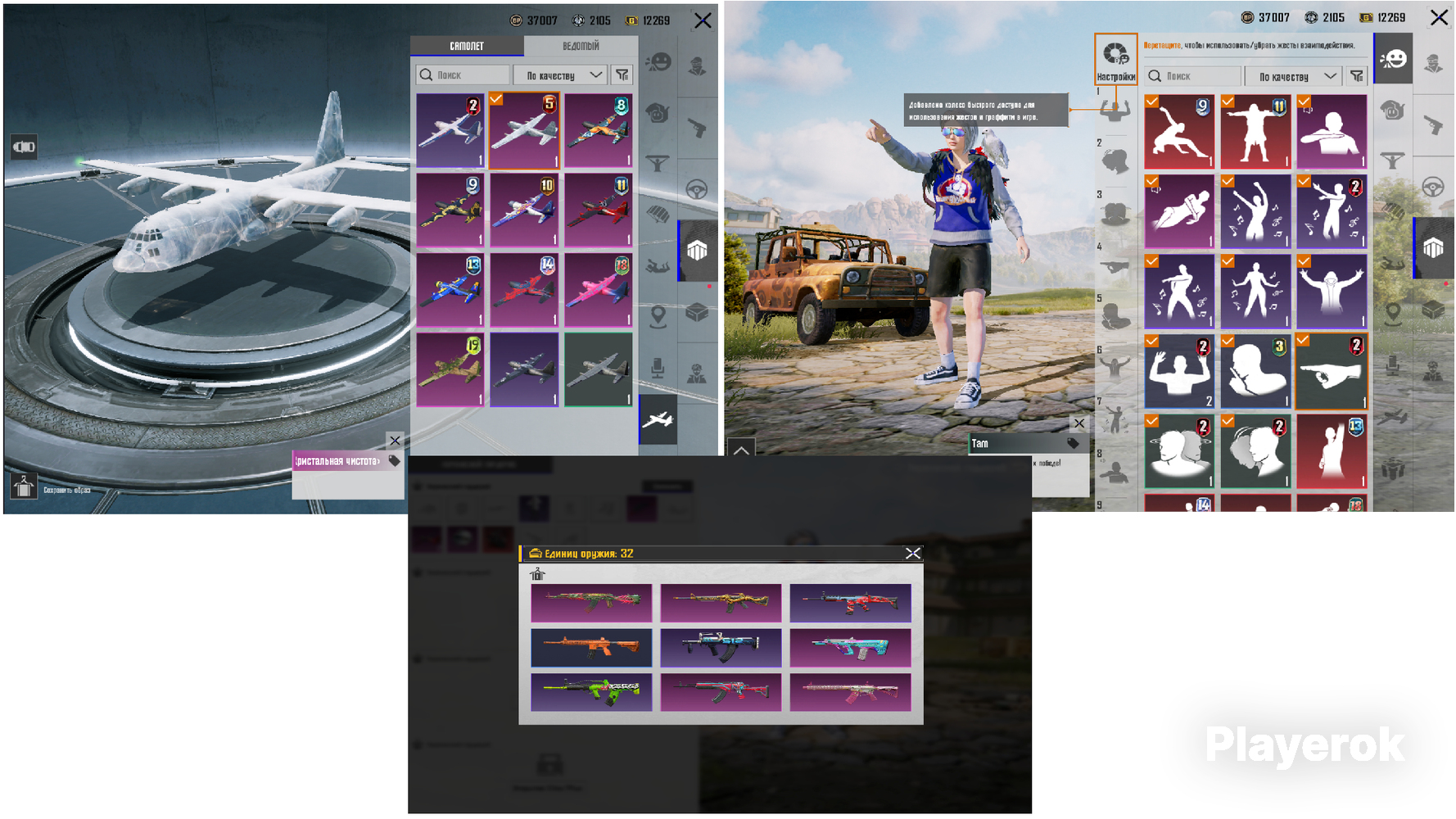The width and height of the screenshot is (1456, 819).
Task: Click tag icon on purple airplane name label
Action: 394,461
